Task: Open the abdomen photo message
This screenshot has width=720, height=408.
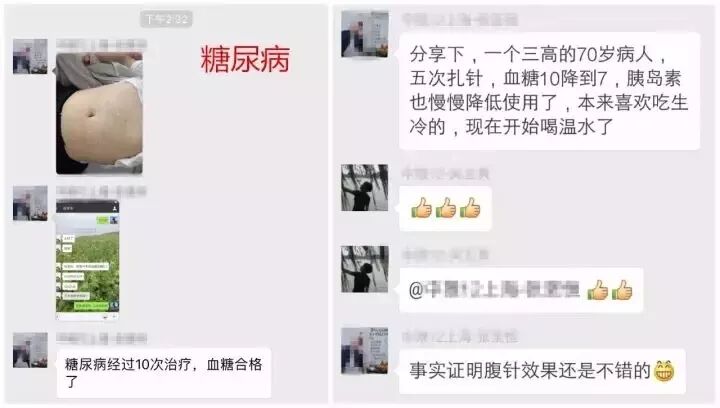Action: 99,113
